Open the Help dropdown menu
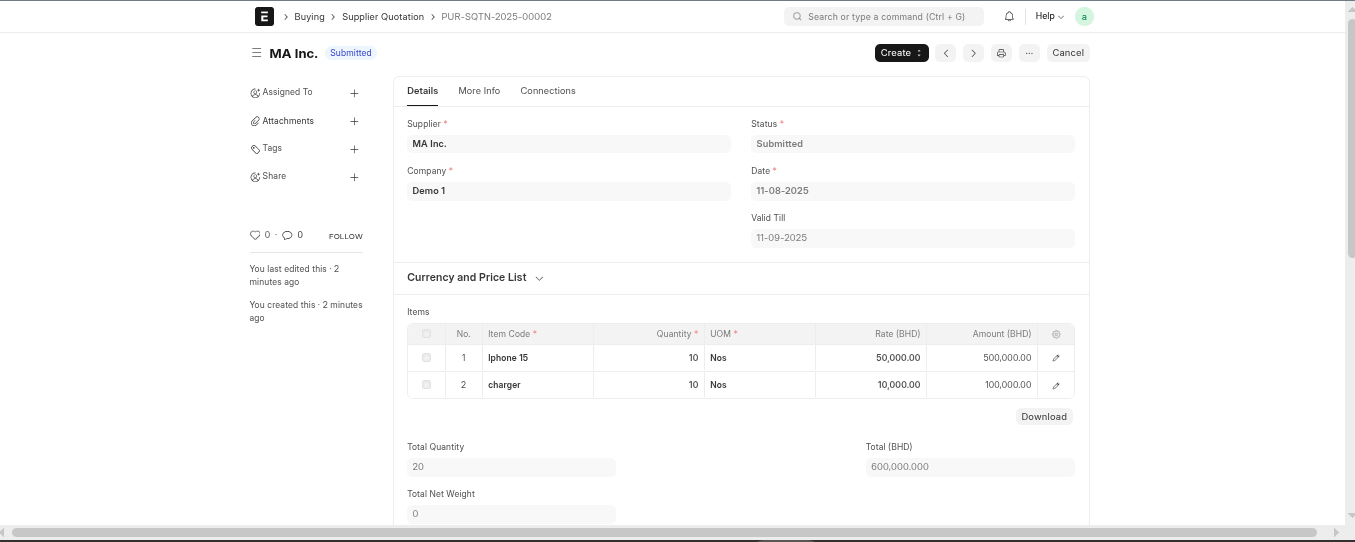This screenshot has height=542, width=1355. coord(1049,17)
